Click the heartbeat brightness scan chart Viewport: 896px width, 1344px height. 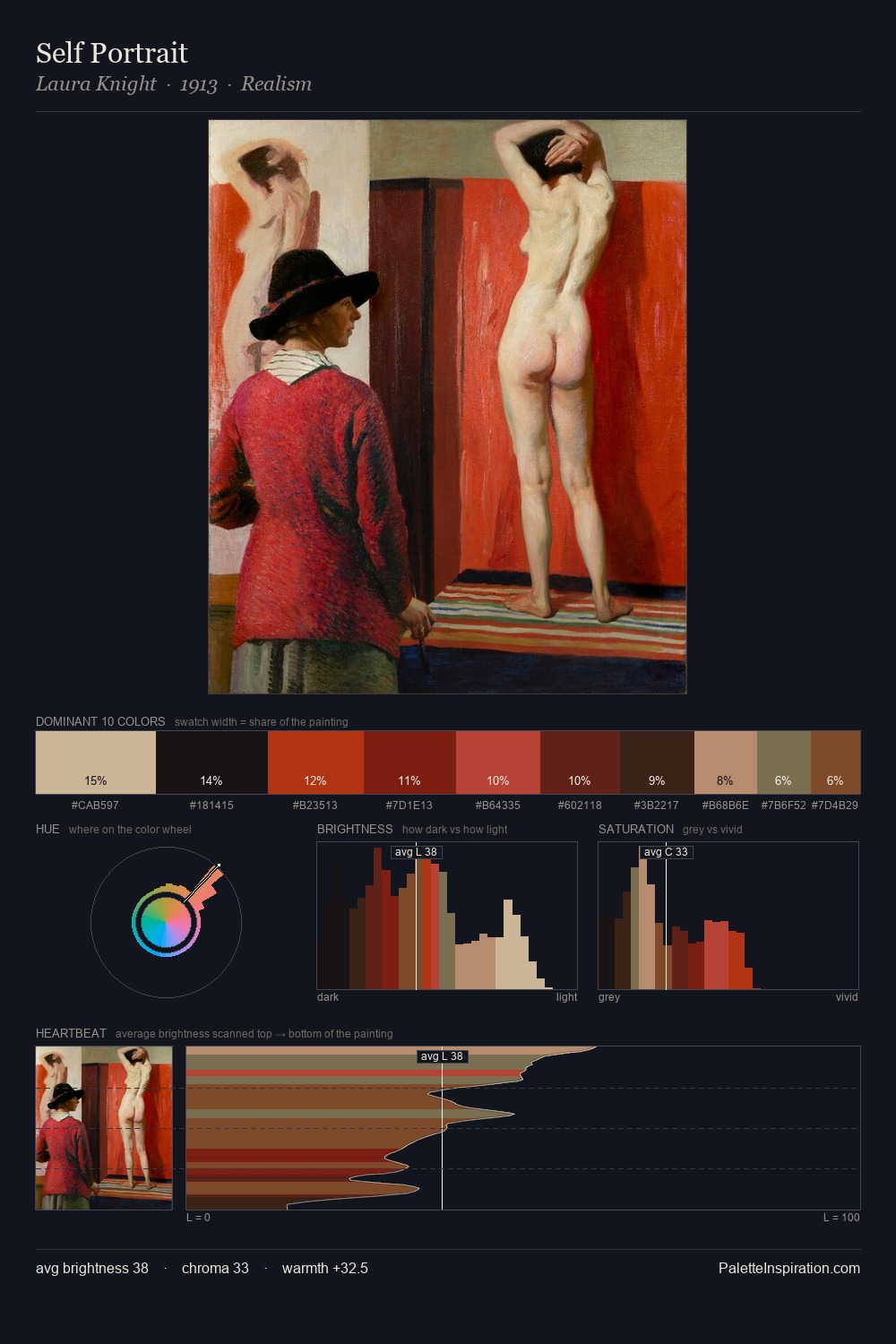[x=523, y=1128]
